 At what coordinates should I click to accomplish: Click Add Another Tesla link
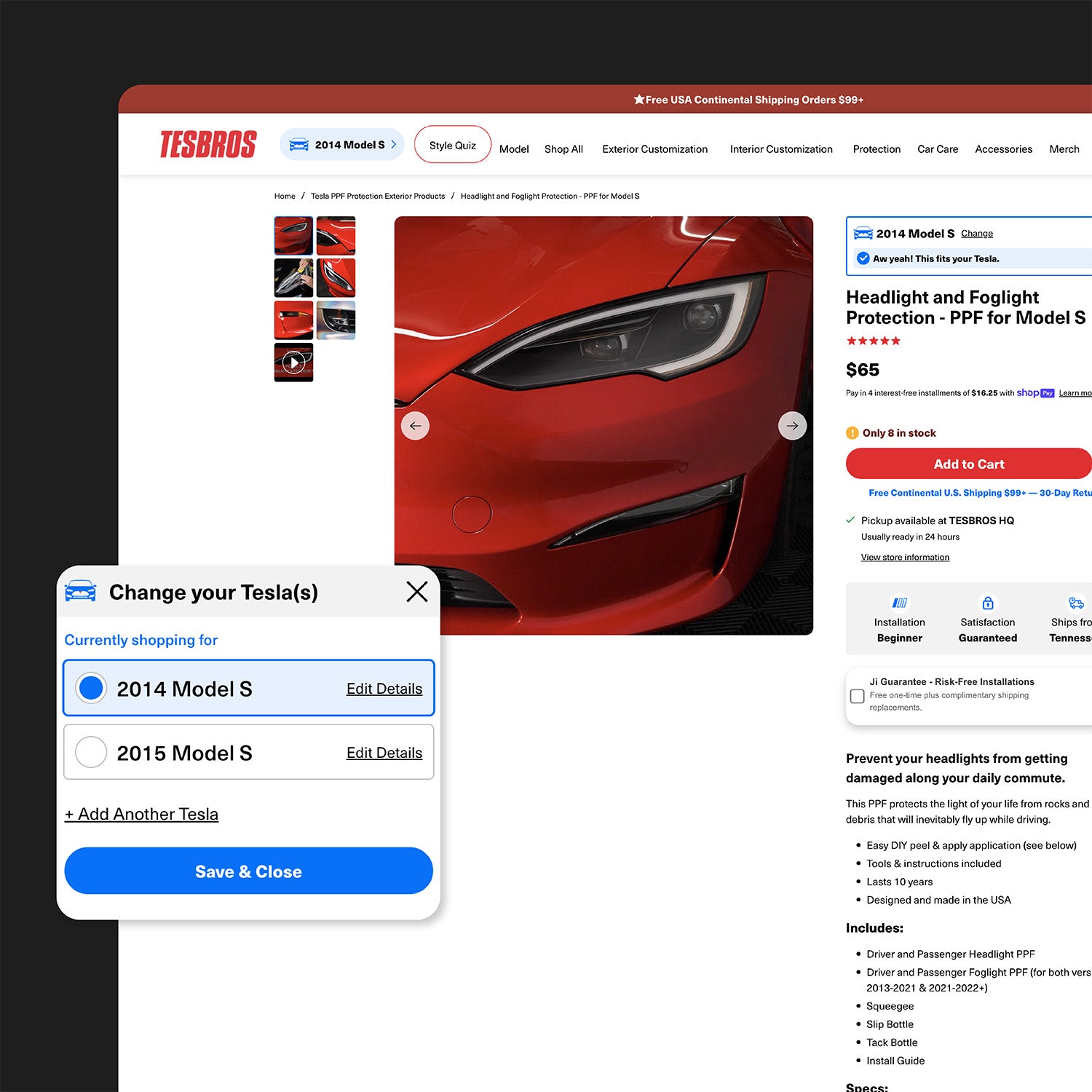(x=141, y=814)
